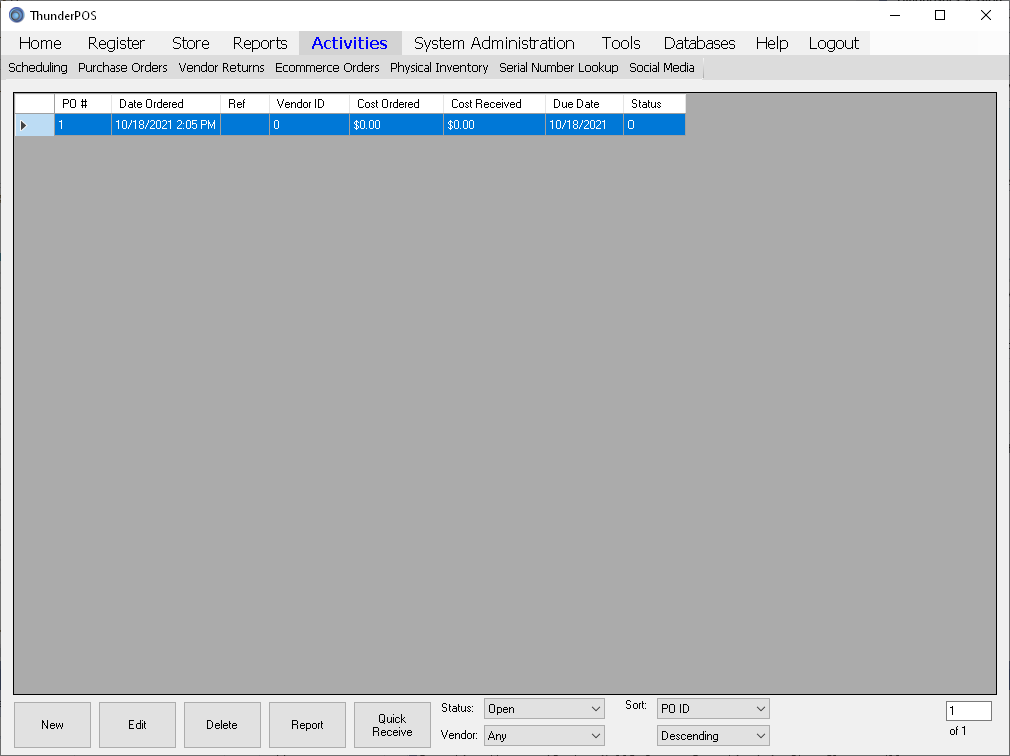Open Serial Number Lookup
Screen dimensions: 1010x756
558,68
